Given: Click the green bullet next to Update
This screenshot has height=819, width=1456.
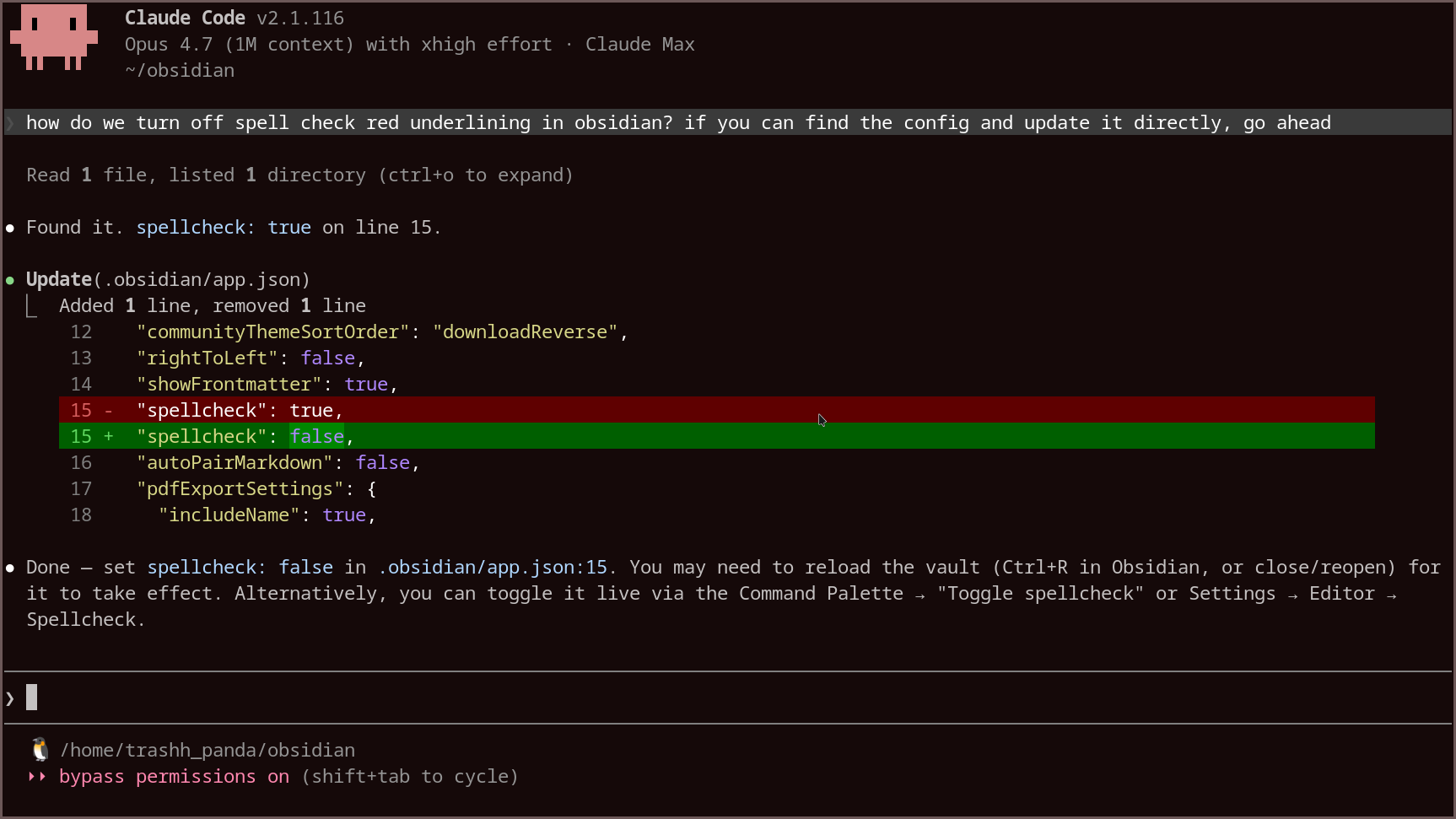Looking at the screenshot, I should (10, 280).
